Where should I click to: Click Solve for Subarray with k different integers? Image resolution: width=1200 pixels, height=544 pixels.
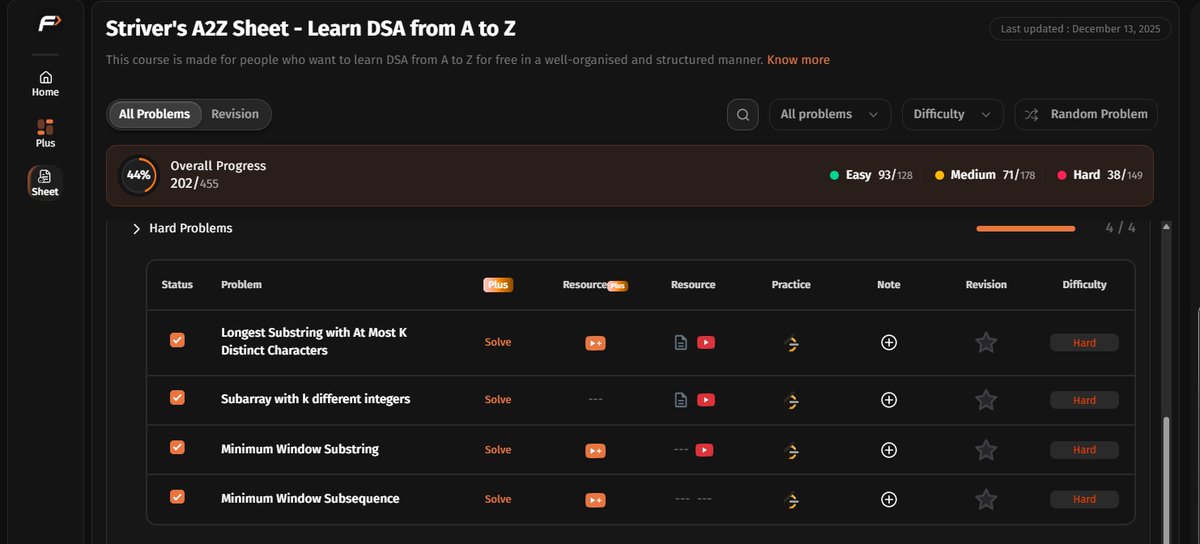coord(498,400)
